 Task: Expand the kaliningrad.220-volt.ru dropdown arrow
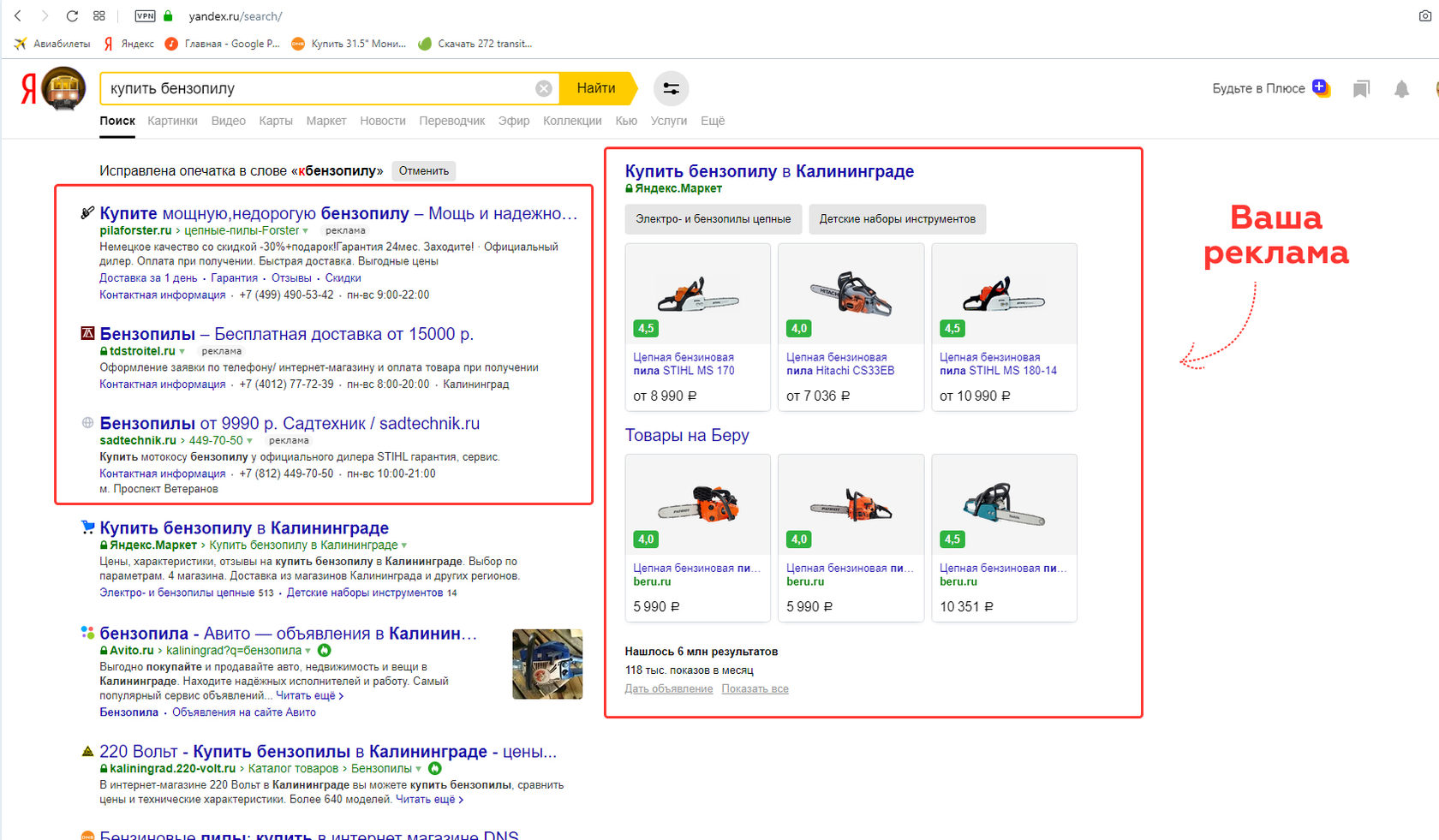(418, 769)
